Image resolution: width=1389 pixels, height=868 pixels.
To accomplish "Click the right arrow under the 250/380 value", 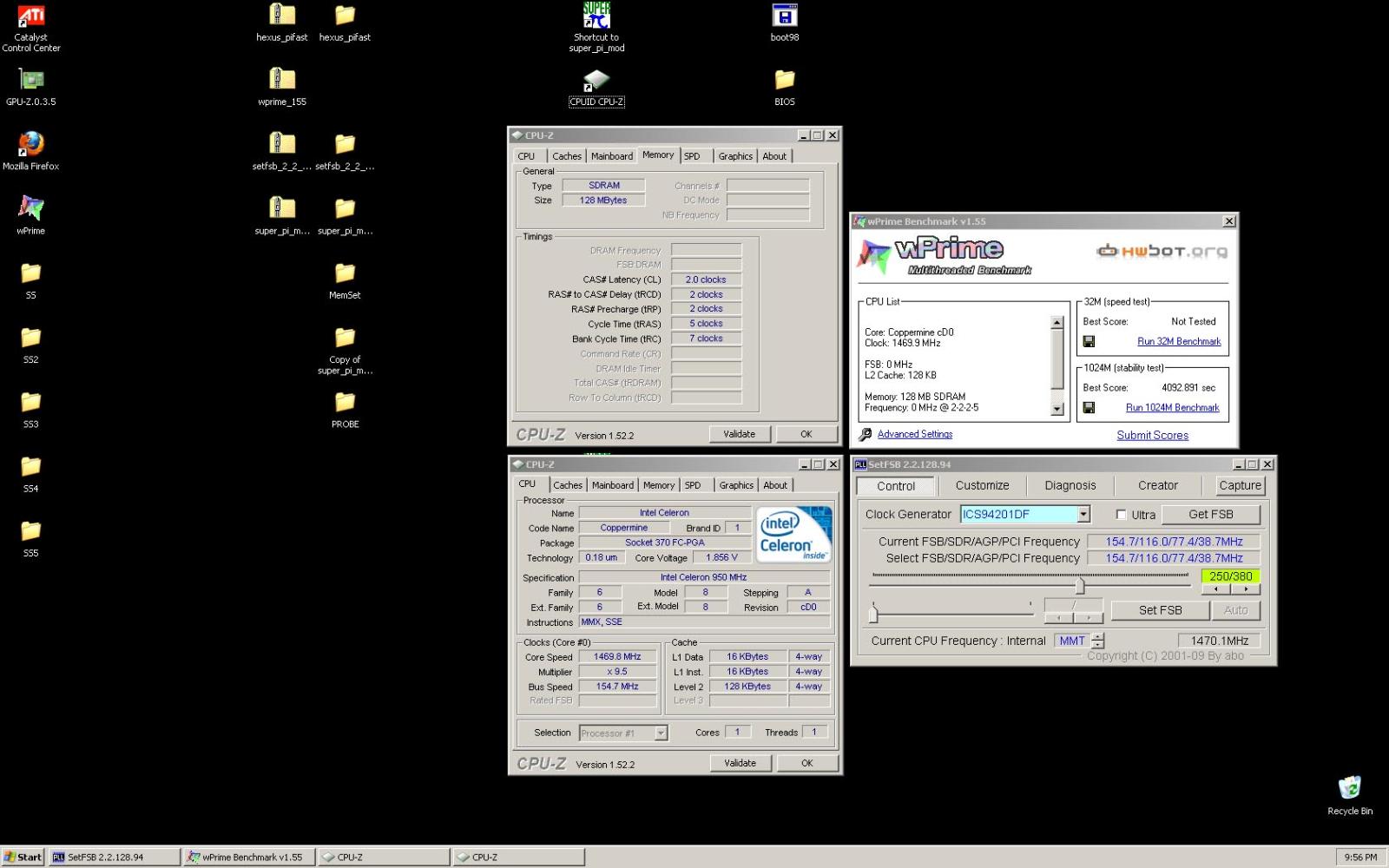I will 1246,589.
